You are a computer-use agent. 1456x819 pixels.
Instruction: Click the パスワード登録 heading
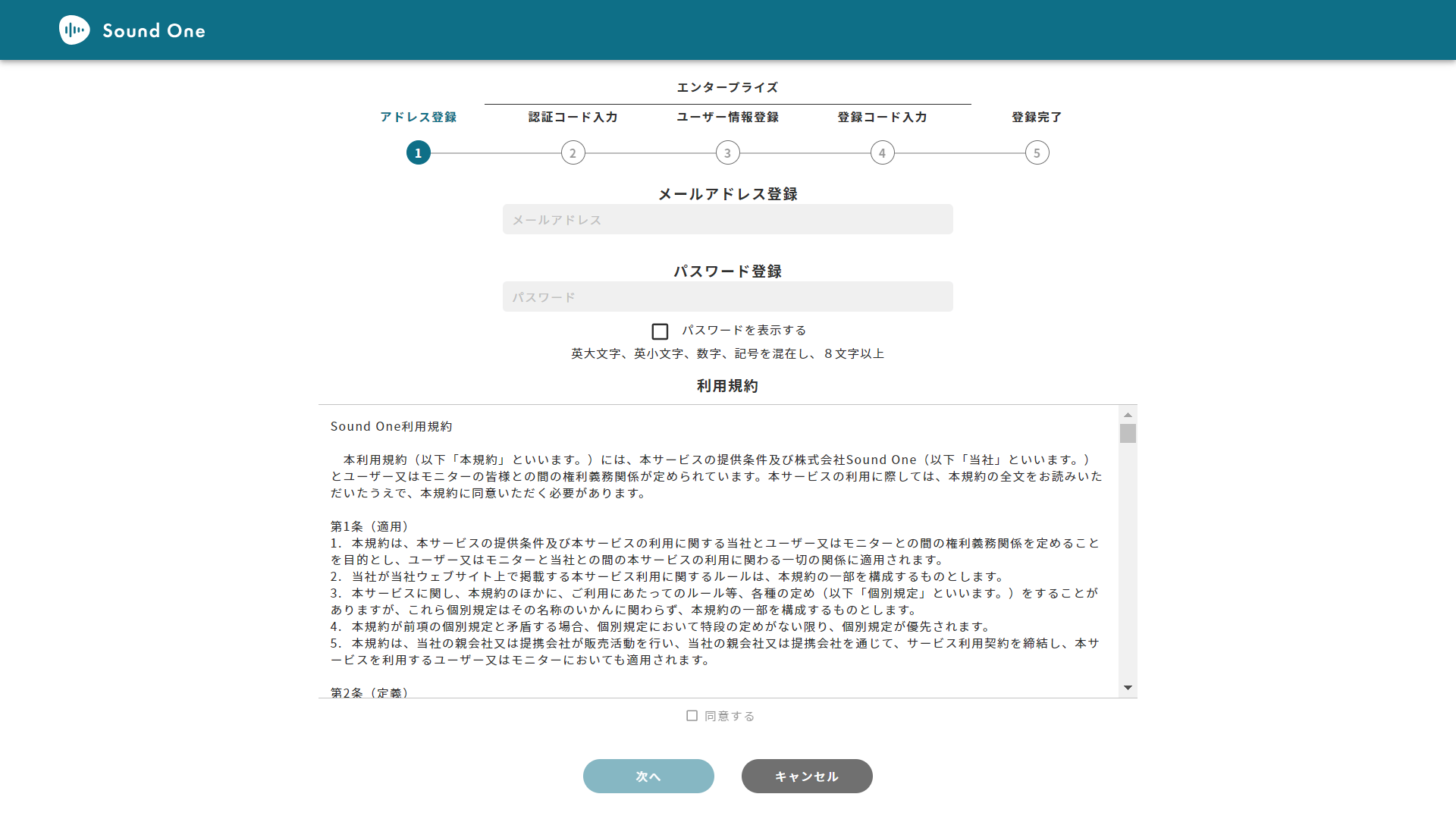point(728,271)
